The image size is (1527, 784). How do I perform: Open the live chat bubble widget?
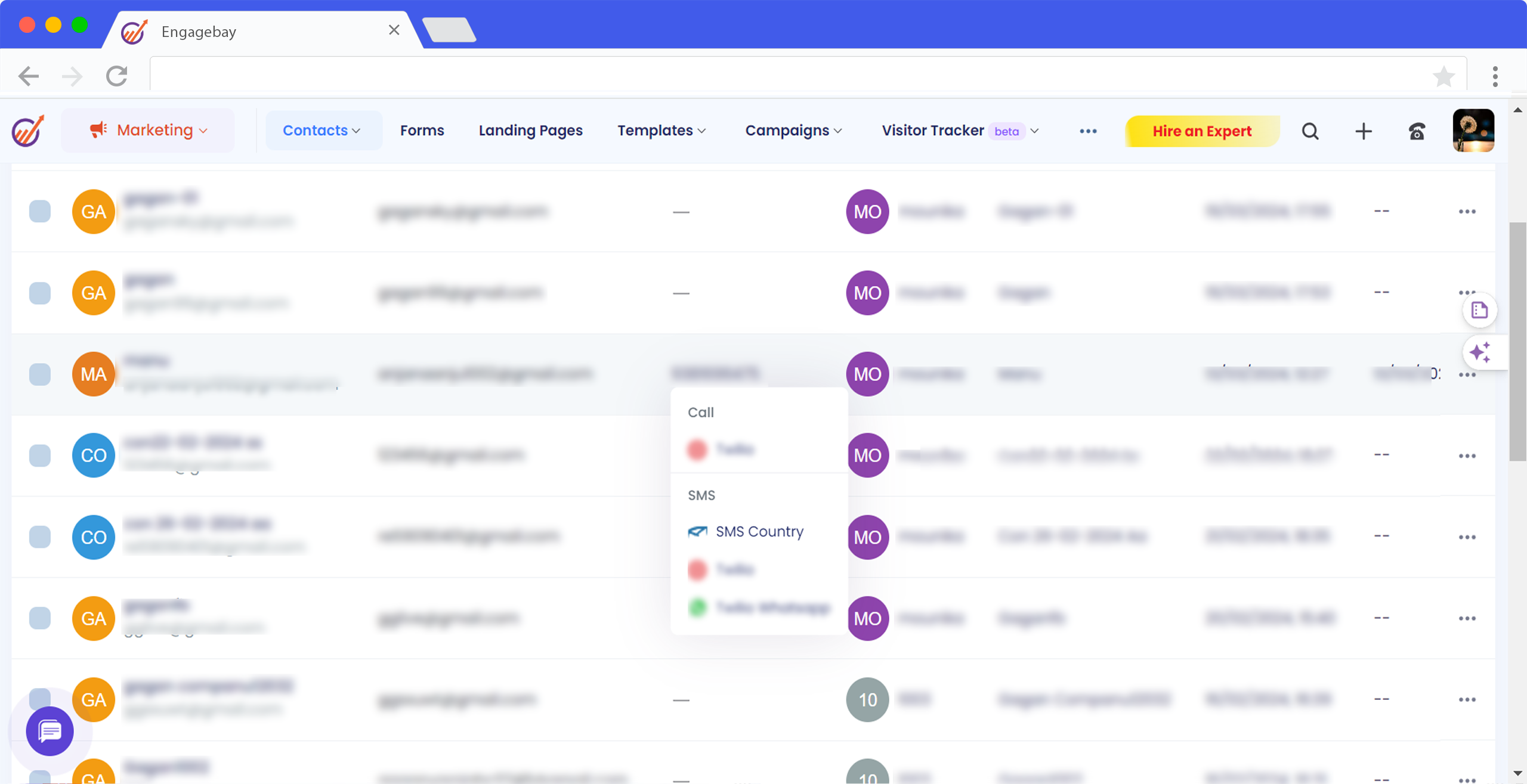pyautogui.click(x=50, y=730)
